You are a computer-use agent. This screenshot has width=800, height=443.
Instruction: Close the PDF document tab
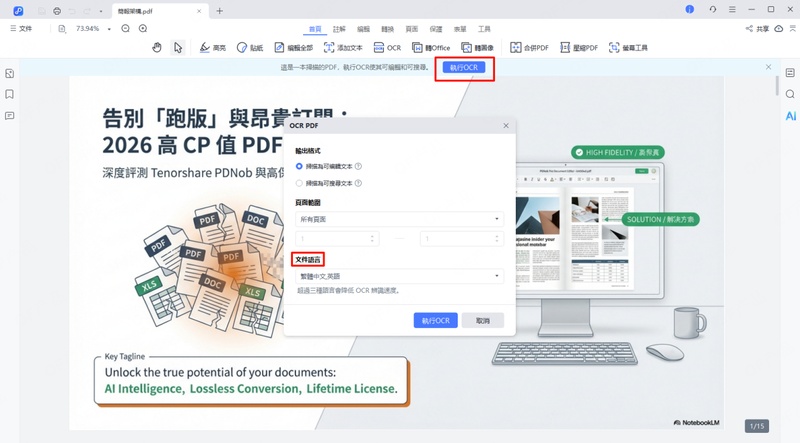point(199,11)
